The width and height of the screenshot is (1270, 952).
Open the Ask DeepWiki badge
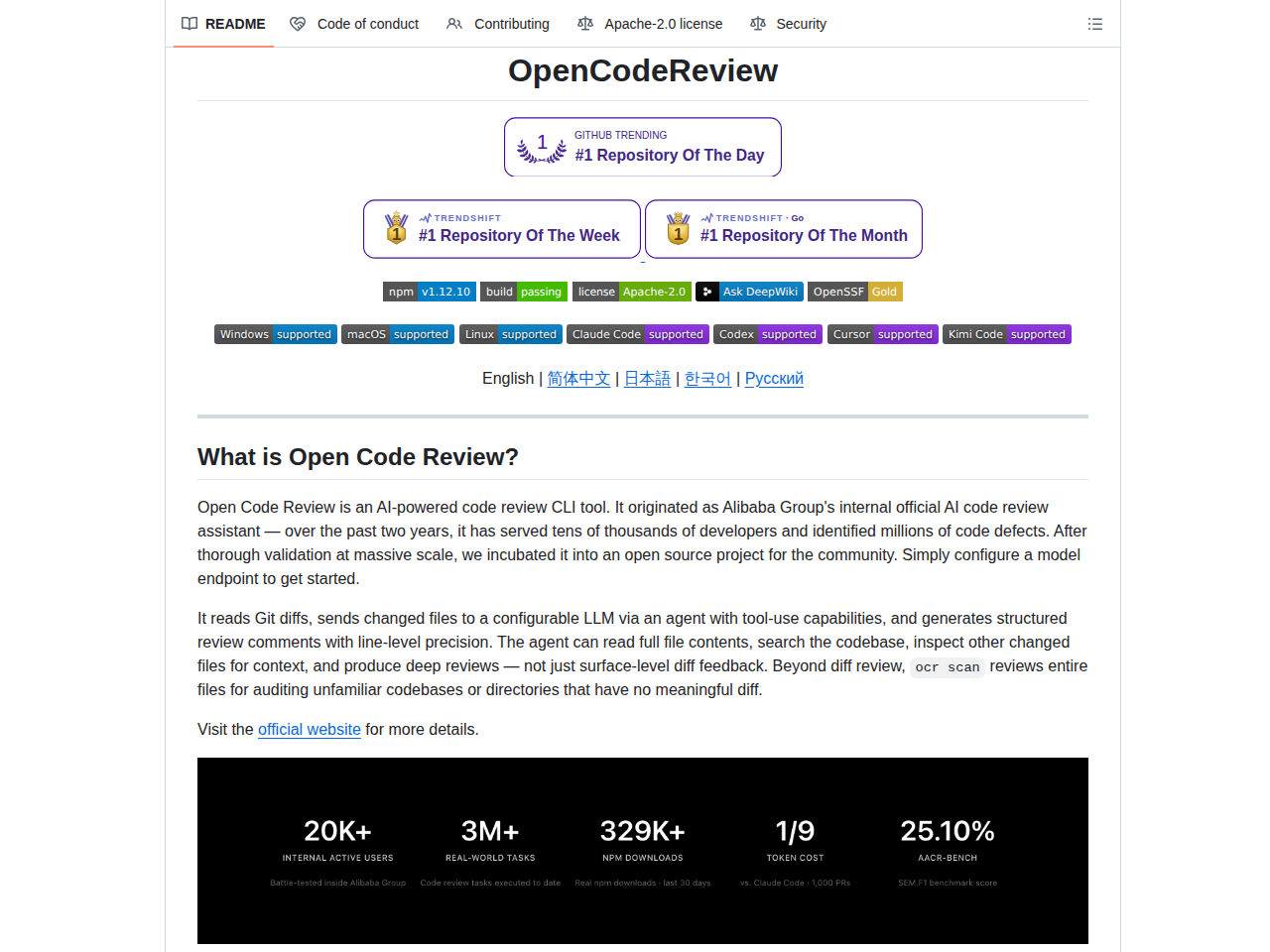[x=749, y=292]
